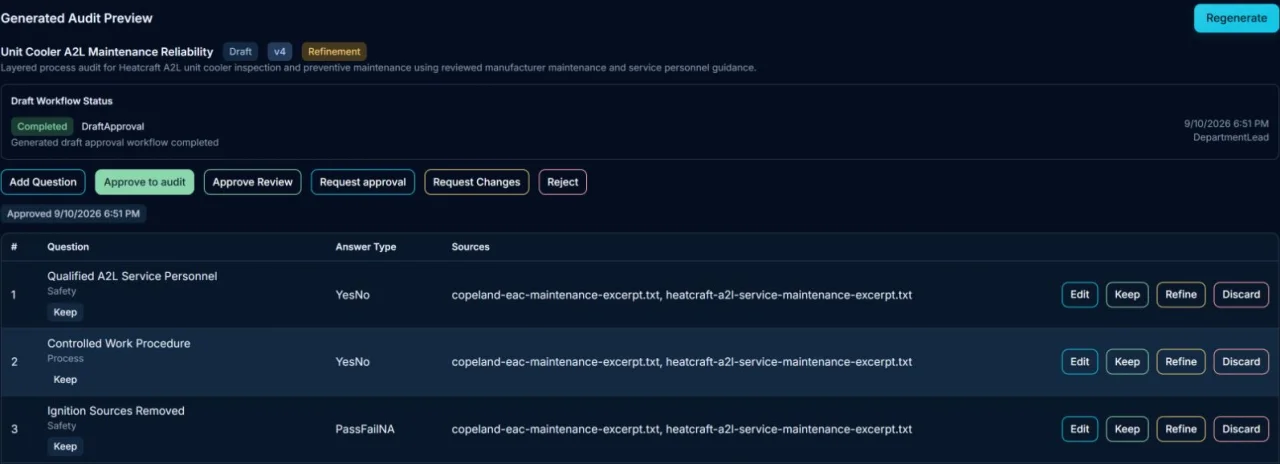Viewport: 1280px width, 464px height.
Task: Refine Qualified A2L Service Personnel question
Action: click(x=1181, y=295)
